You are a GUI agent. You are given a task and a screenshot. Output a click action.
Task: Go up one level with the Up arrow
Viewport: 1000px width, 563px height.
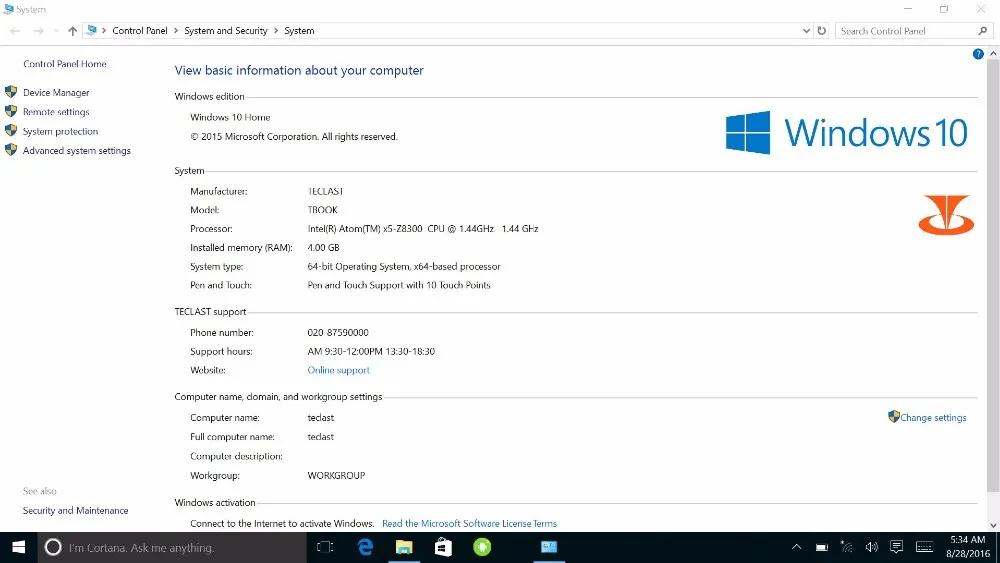(73, 31)
